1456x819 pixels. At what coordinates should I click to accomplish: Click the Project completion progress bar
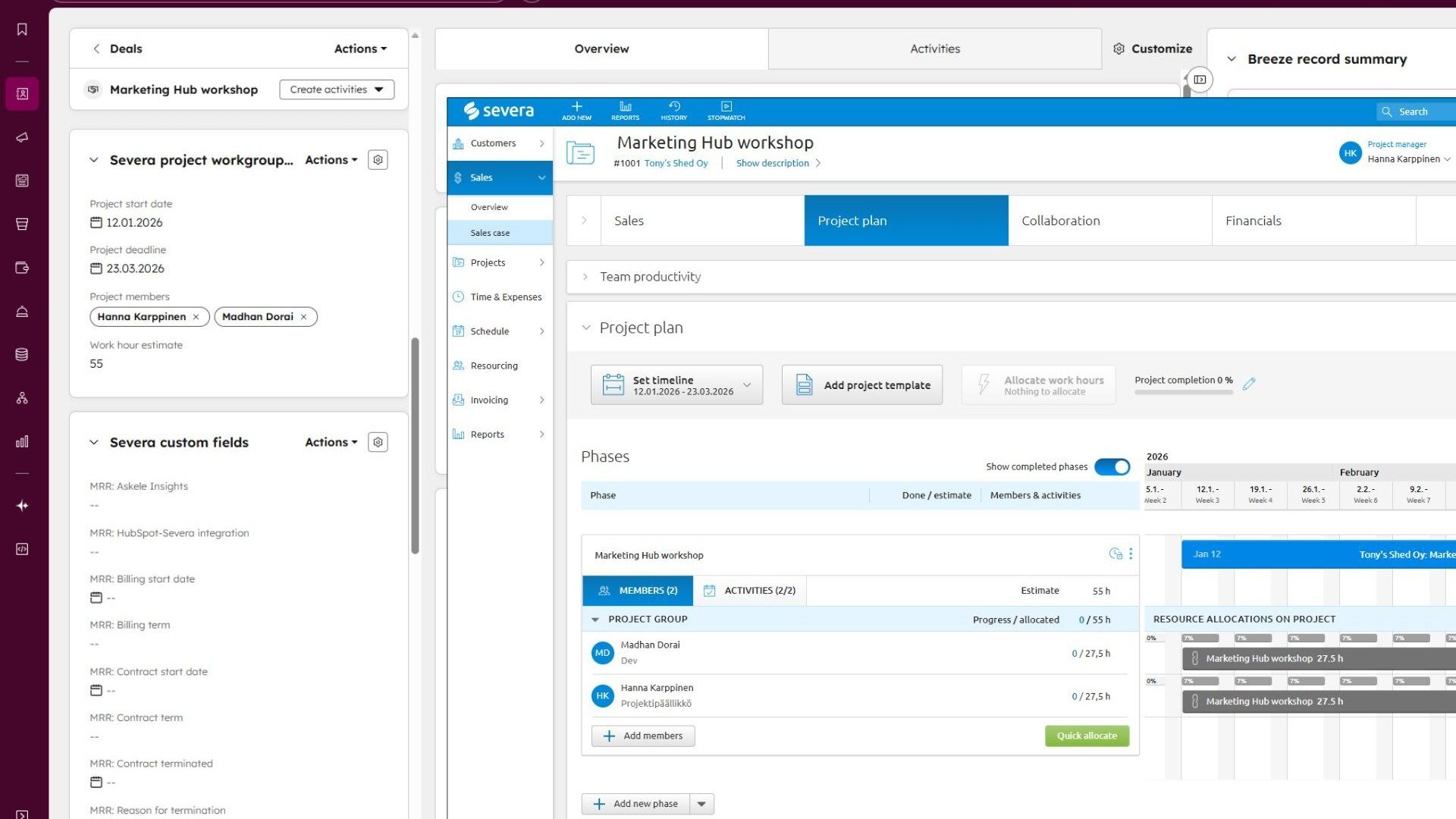[x=1183, y=392]
